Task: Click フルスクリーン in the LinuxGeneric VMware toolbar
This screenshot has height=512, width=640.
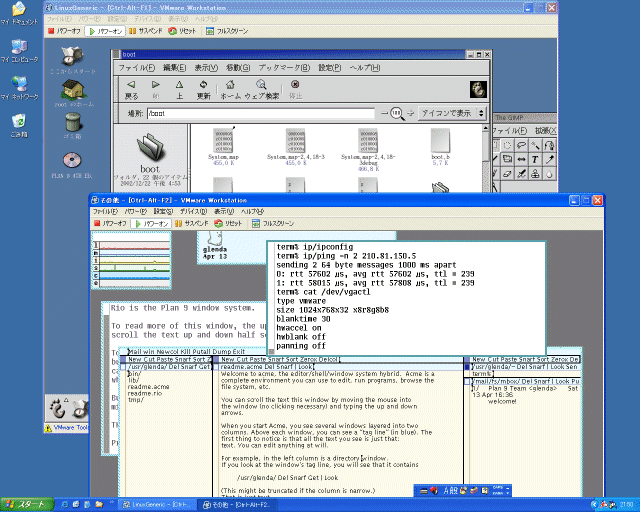Action: point(227,31)
